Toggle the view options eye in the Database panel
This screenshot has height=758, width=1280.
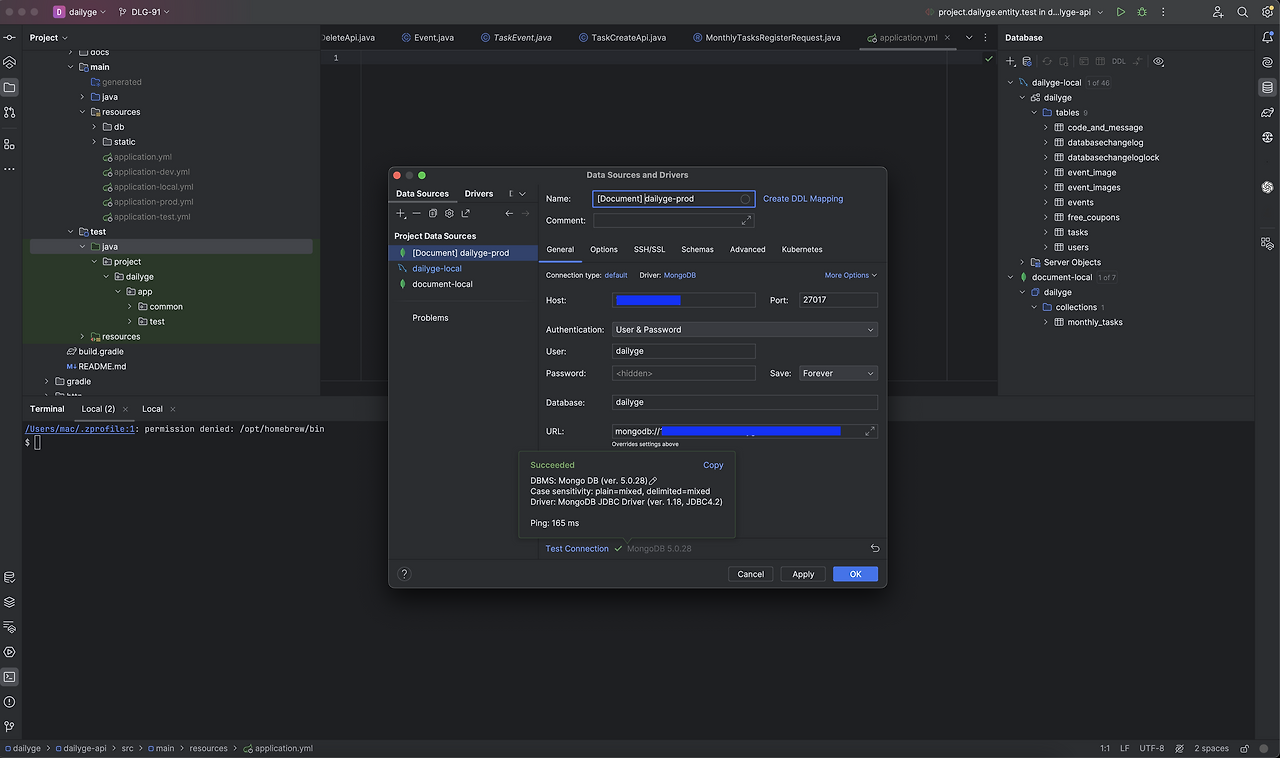click(x=1159, y=62)
